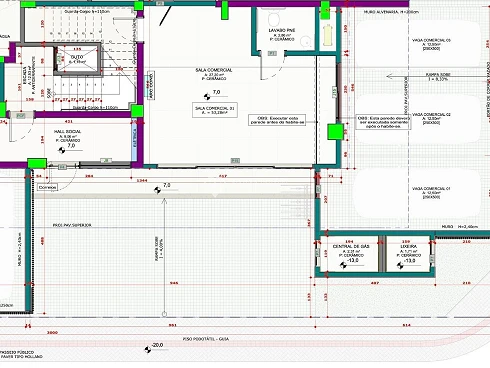Click the "Guarda-Corpo" label below lower stairs
Viewport: 490px width, 368px height.
95,108
